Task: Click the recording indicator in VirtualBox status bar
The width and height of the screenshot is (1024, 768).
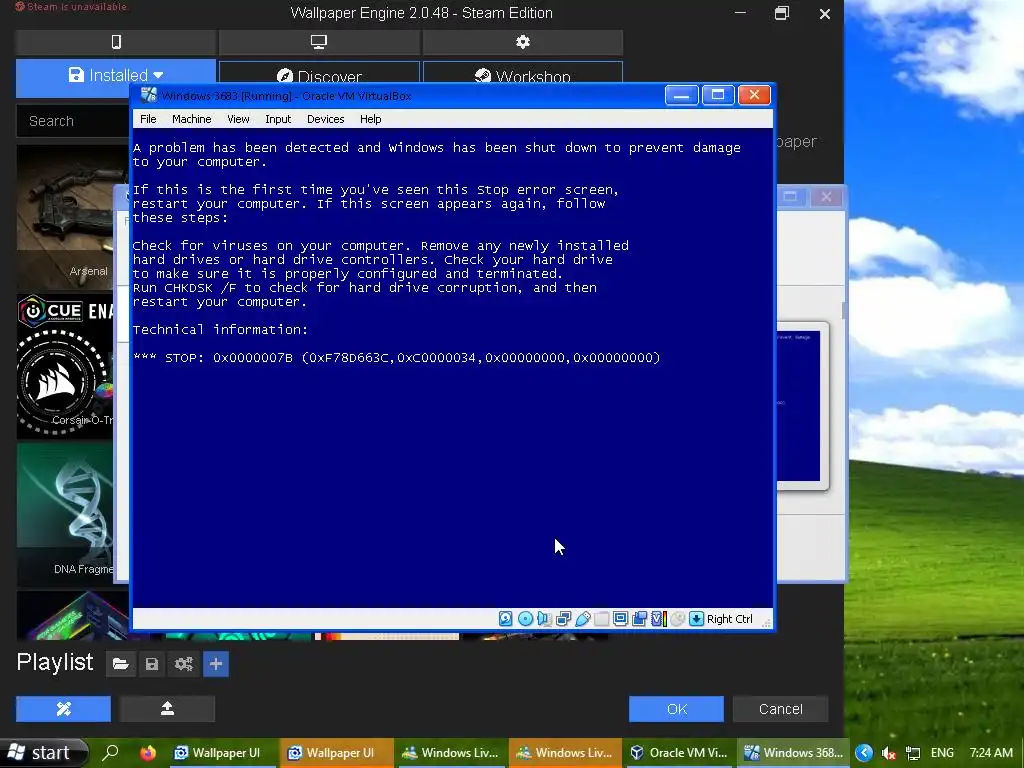Action: coord(639,618)
